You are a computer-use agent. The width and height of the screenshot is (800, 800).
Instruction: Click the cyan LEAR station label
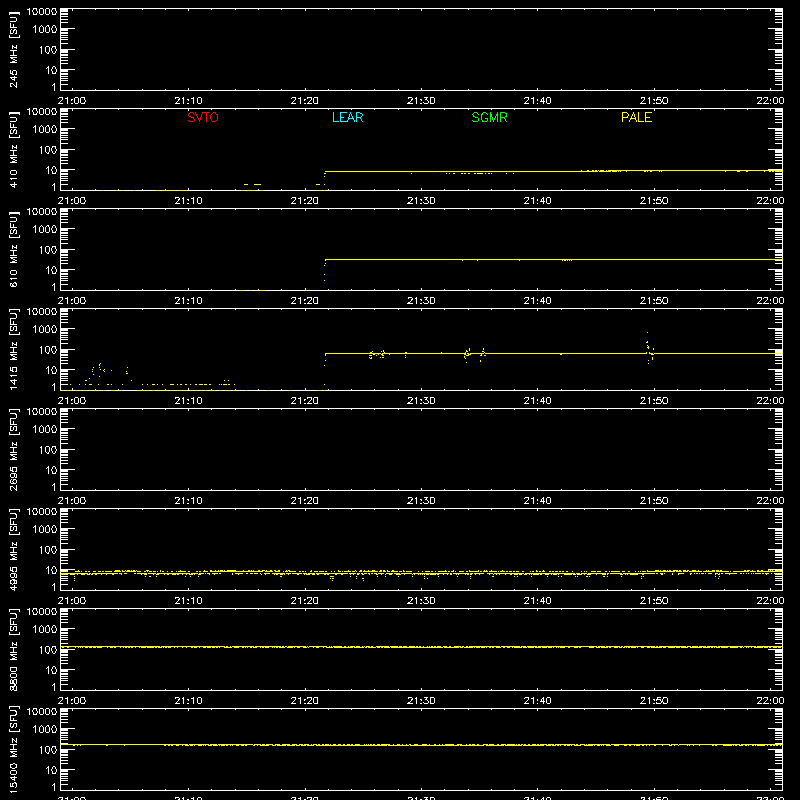tap(347, 117)
